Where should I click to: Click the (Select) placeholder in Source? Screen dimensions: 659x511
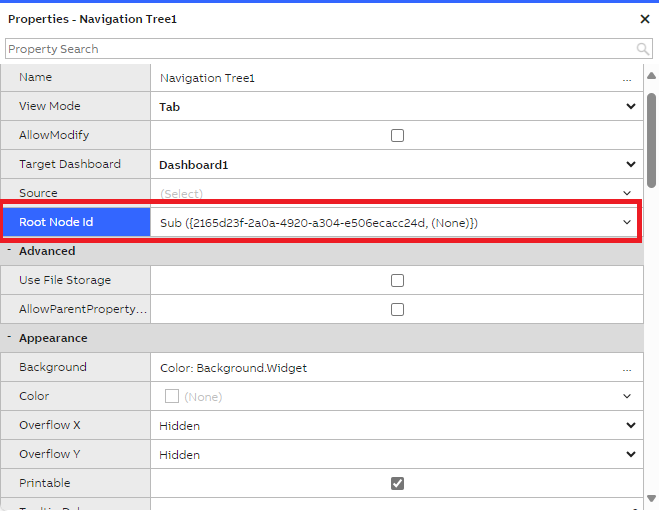click(181, 194)
